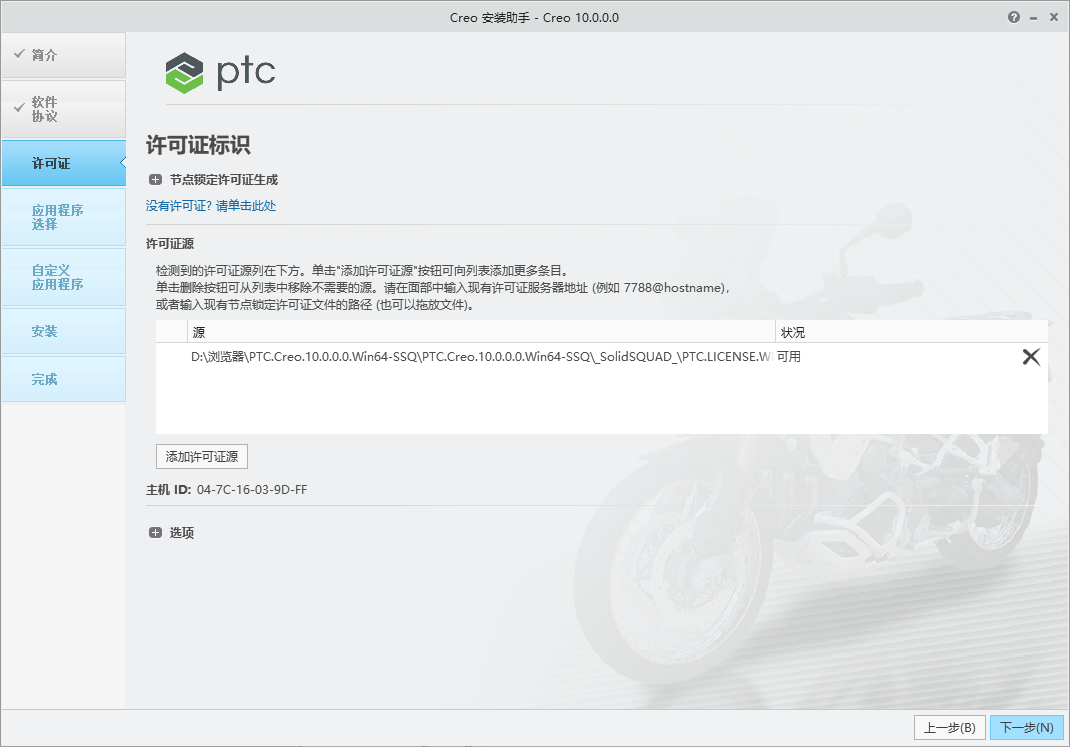Viewport: 1070px width, 747px height.
Task: Click 没有许可证? 请单击此处 link
Action: pos(211,206)
